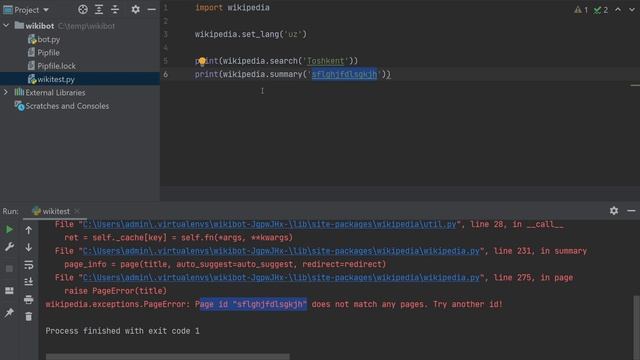This screenshot has height=360, width=640.
Task: Click 'Process finished with exit code 1'
Action: 122,331
